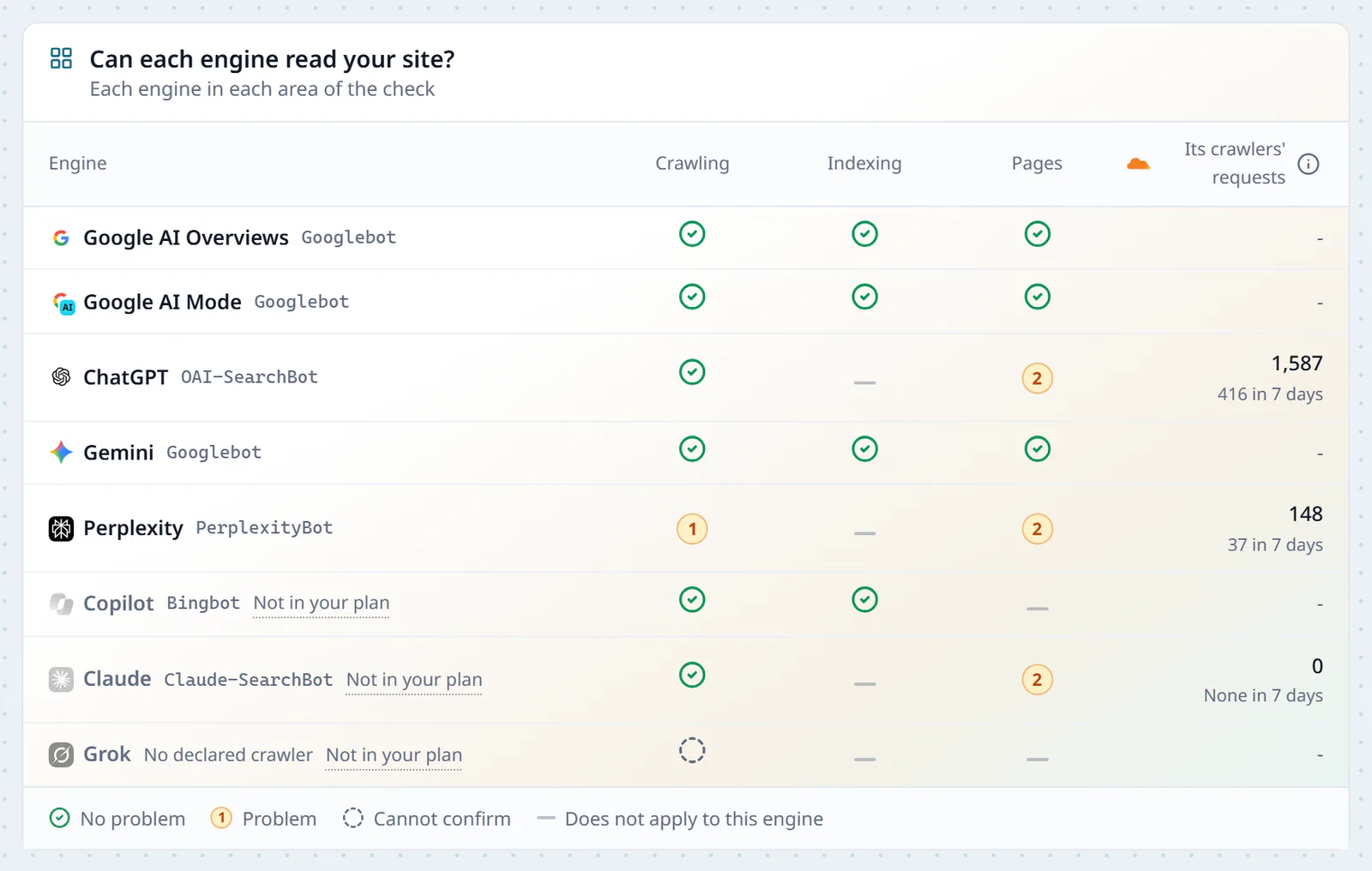
Task: Click the Google AI Overviews logo icon
Action: coord(61,237)
